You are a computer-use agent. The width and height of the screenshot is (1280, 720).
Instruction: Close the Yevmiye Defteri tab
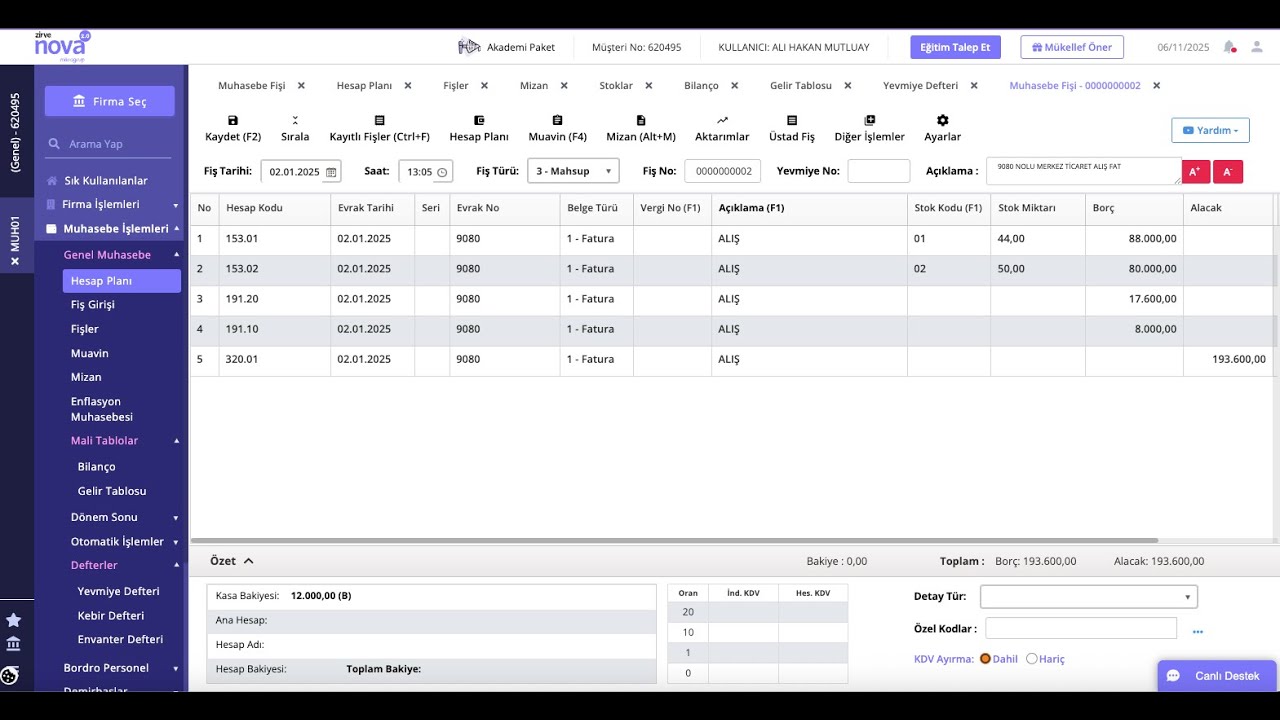point(974,86)
